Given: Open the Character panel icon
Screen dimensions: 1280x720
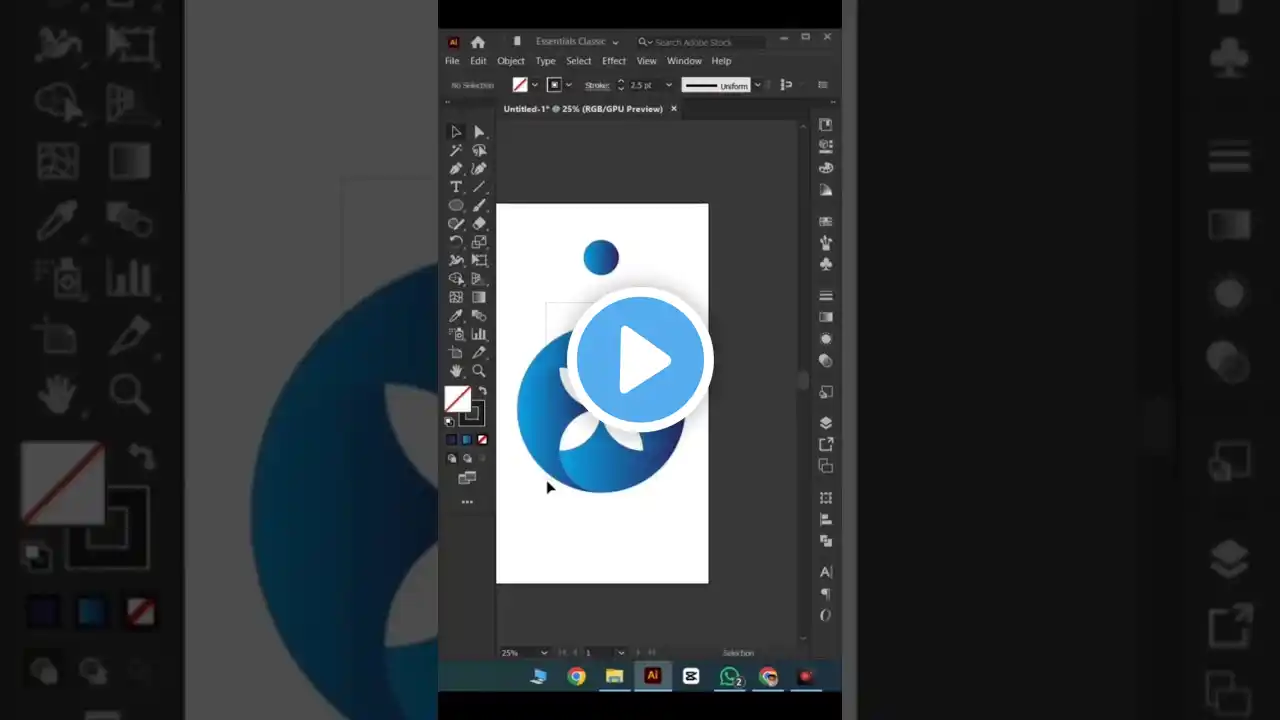Looking at the screenshot, I should 826,572.
